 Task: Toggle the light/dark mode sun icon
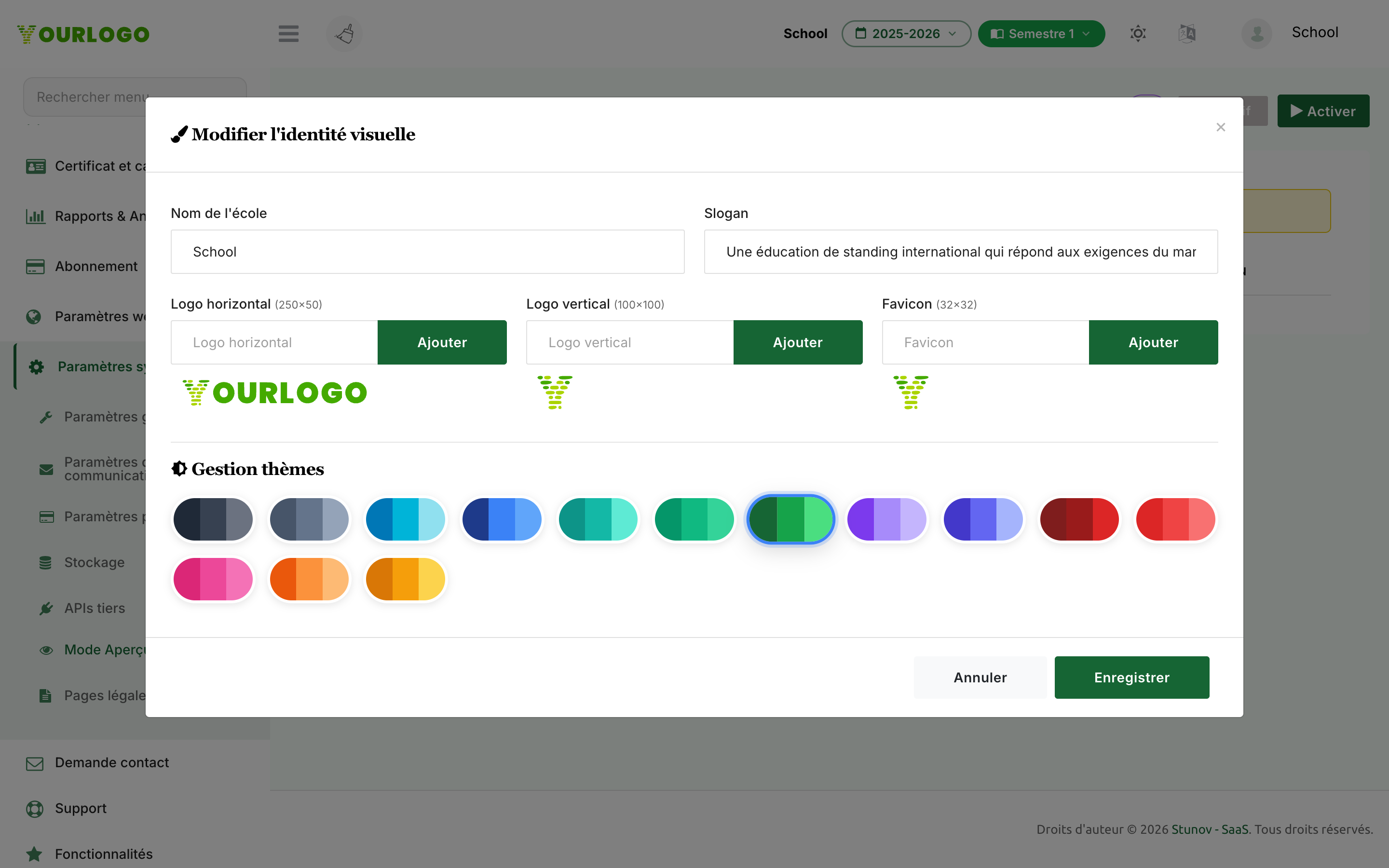(x=1138, y=33)
